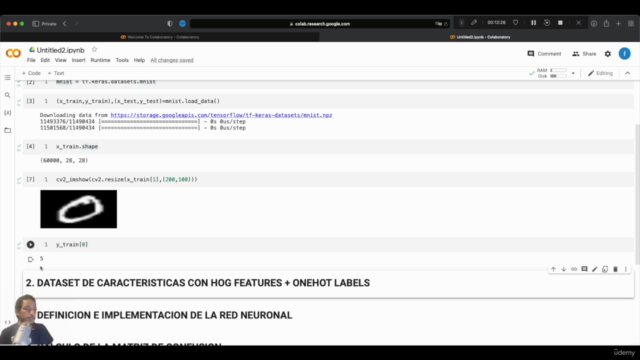Cancel the screen recording with X
Image resolution: width=640 pixels, height=360 pixels.
[x=578, y=23]
